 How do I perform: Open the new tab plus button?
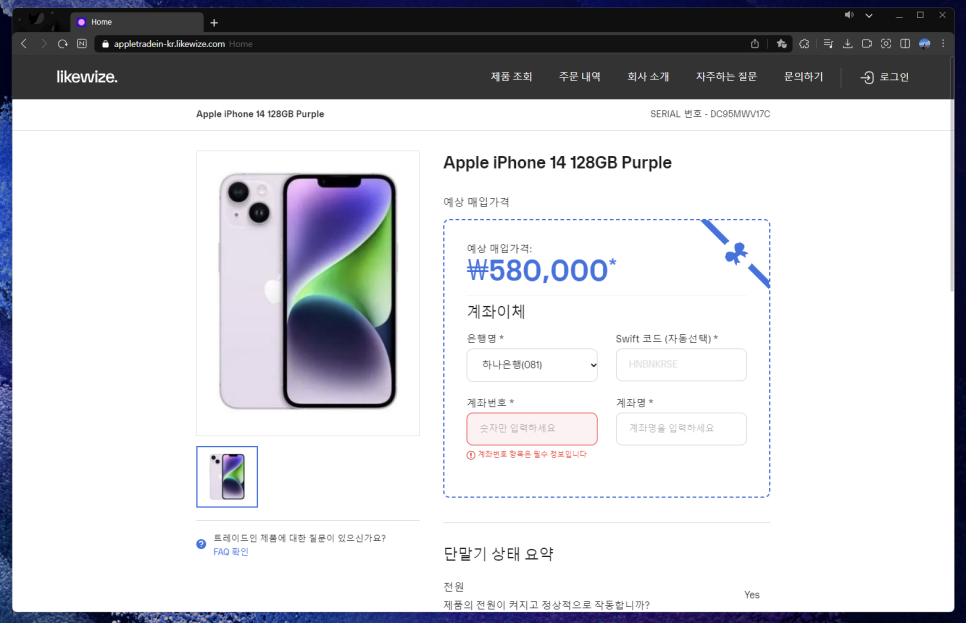[x=214, y=23]
